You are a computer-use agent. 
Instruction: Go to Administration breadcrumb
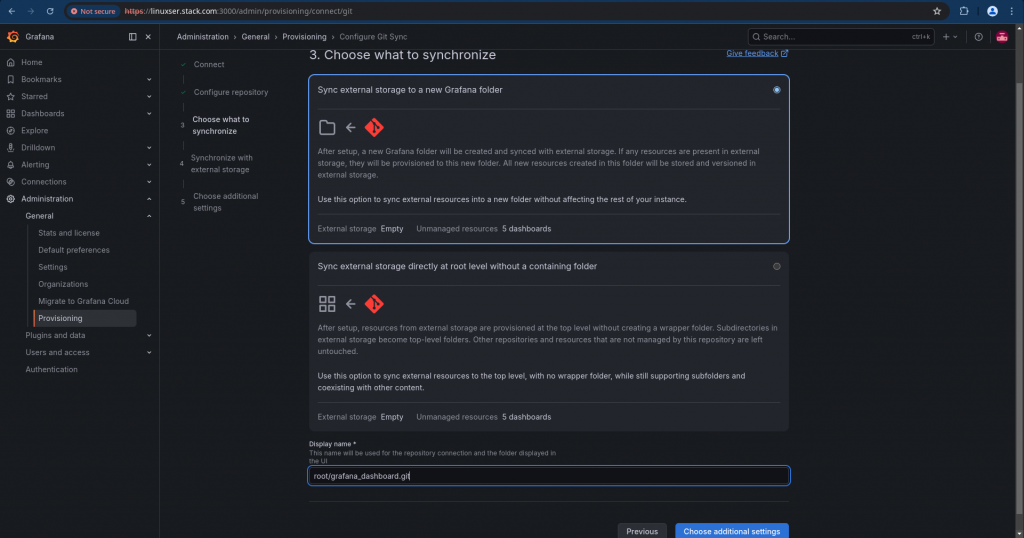202,37
